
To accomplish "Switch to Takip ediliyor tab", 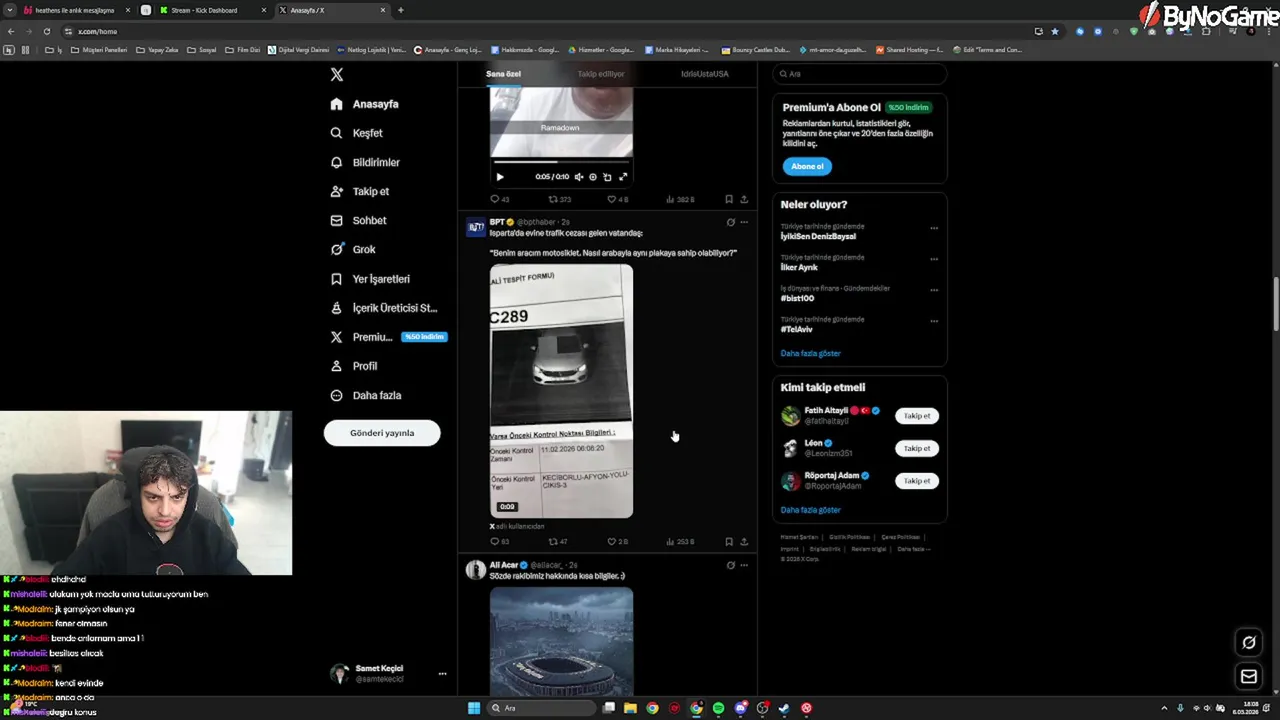I will (601, 74).
